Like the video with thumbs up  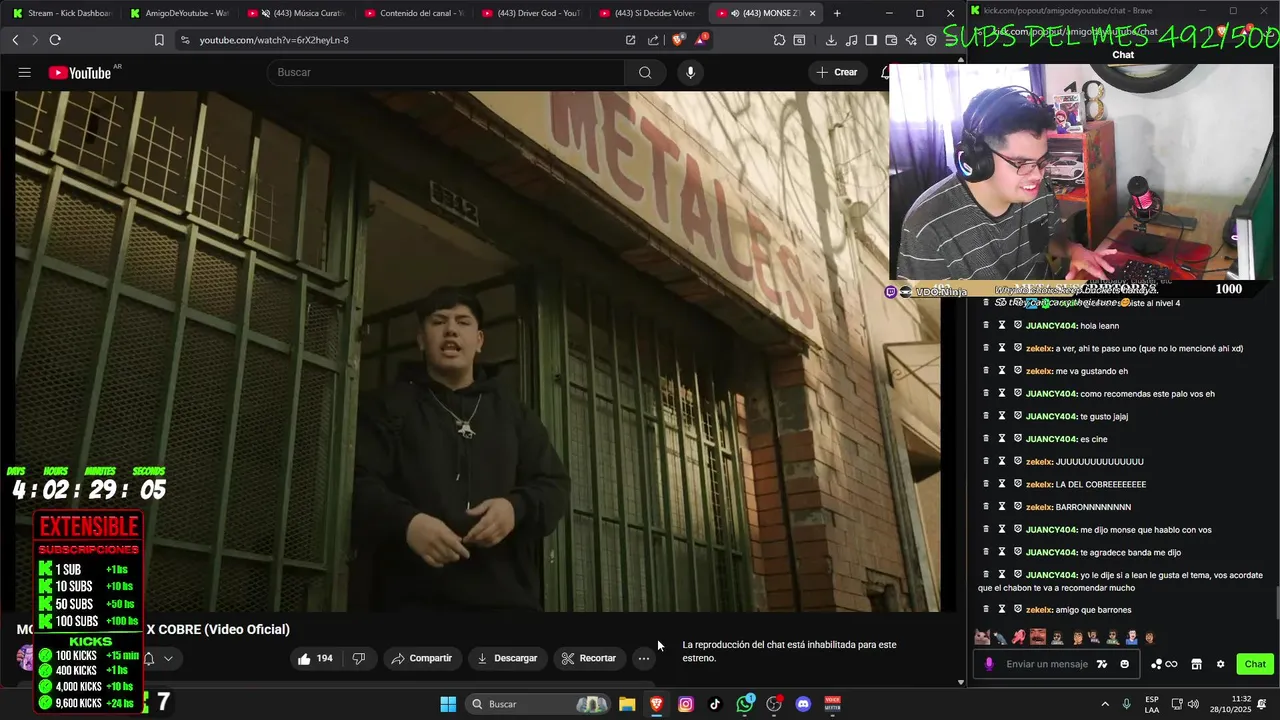coord(315,658)
